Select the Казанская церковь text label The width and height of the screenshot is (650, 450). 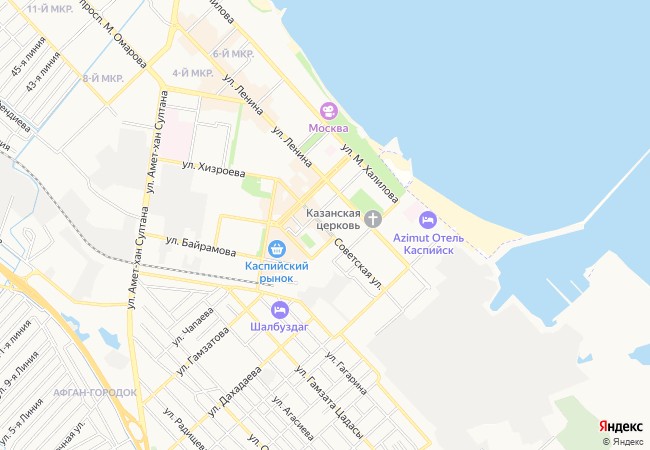(333, 219)
